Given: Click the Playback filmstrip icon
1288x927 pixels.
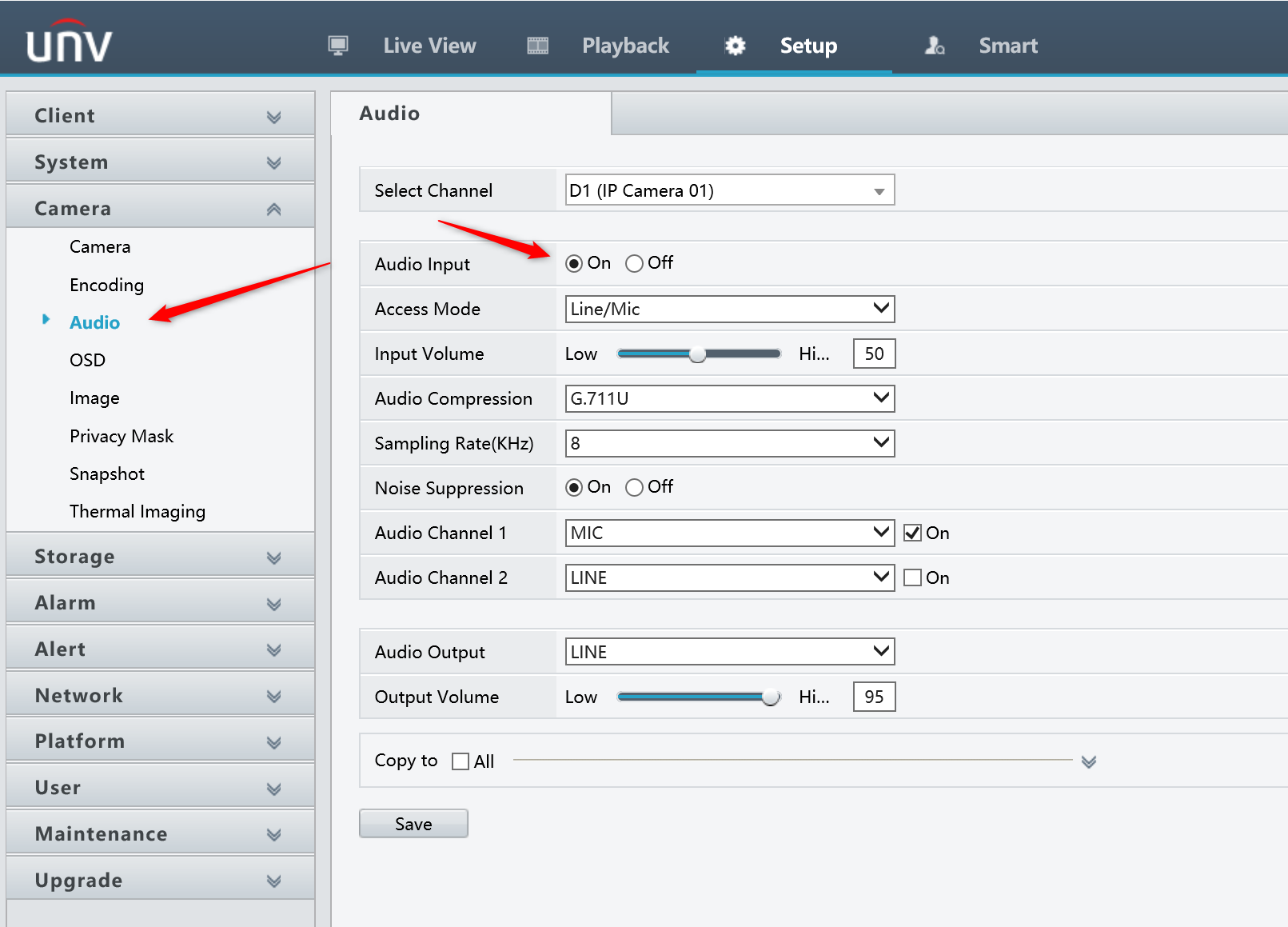Looking at the screenshot, I should (x=537, y=46).
